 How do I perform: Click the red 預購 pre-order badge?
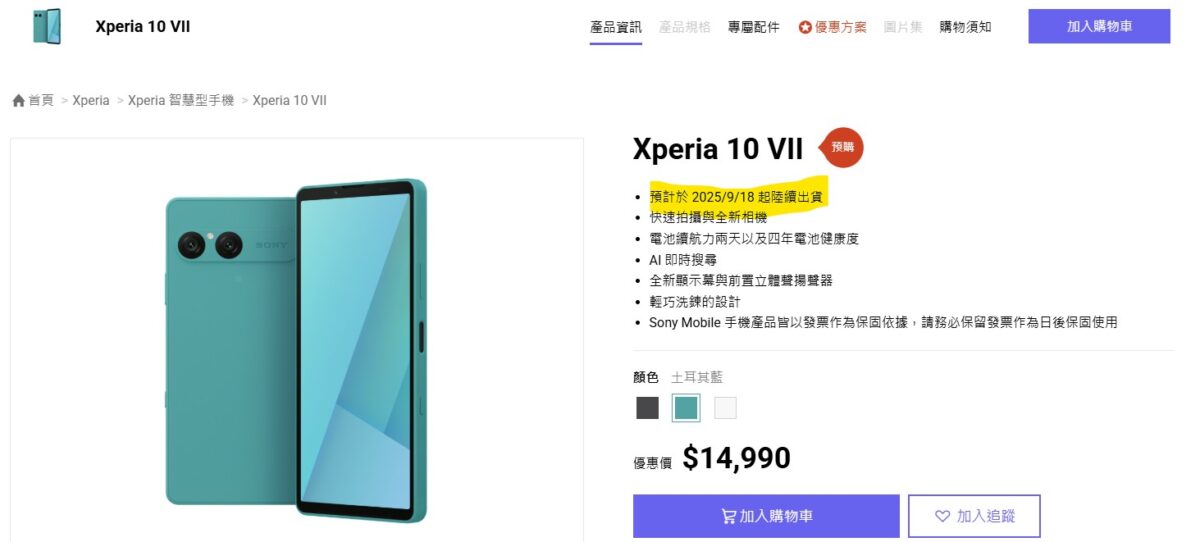(841, 148)
